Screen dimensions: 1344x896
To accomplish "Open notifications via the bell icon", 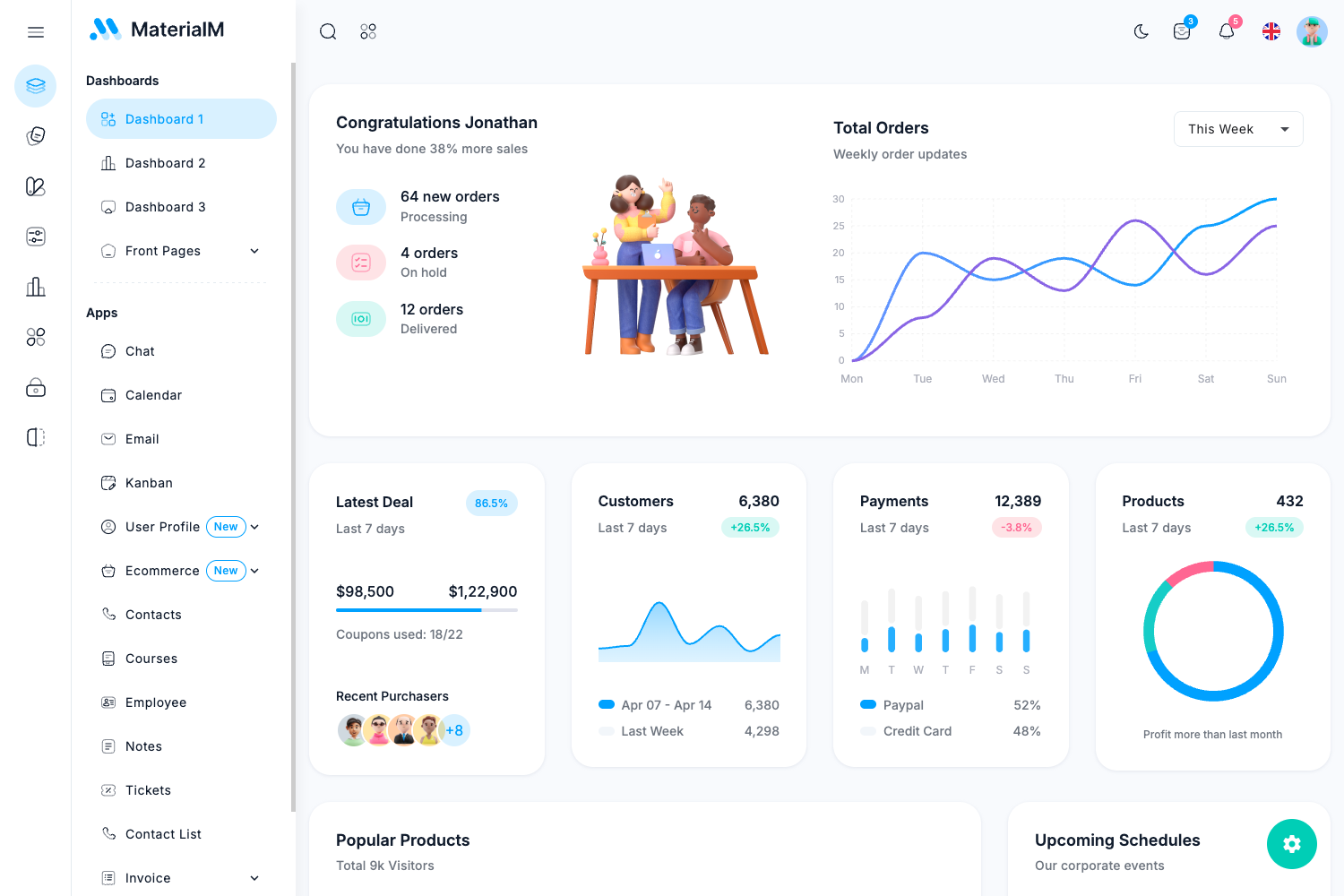I will click(1226, 30).
